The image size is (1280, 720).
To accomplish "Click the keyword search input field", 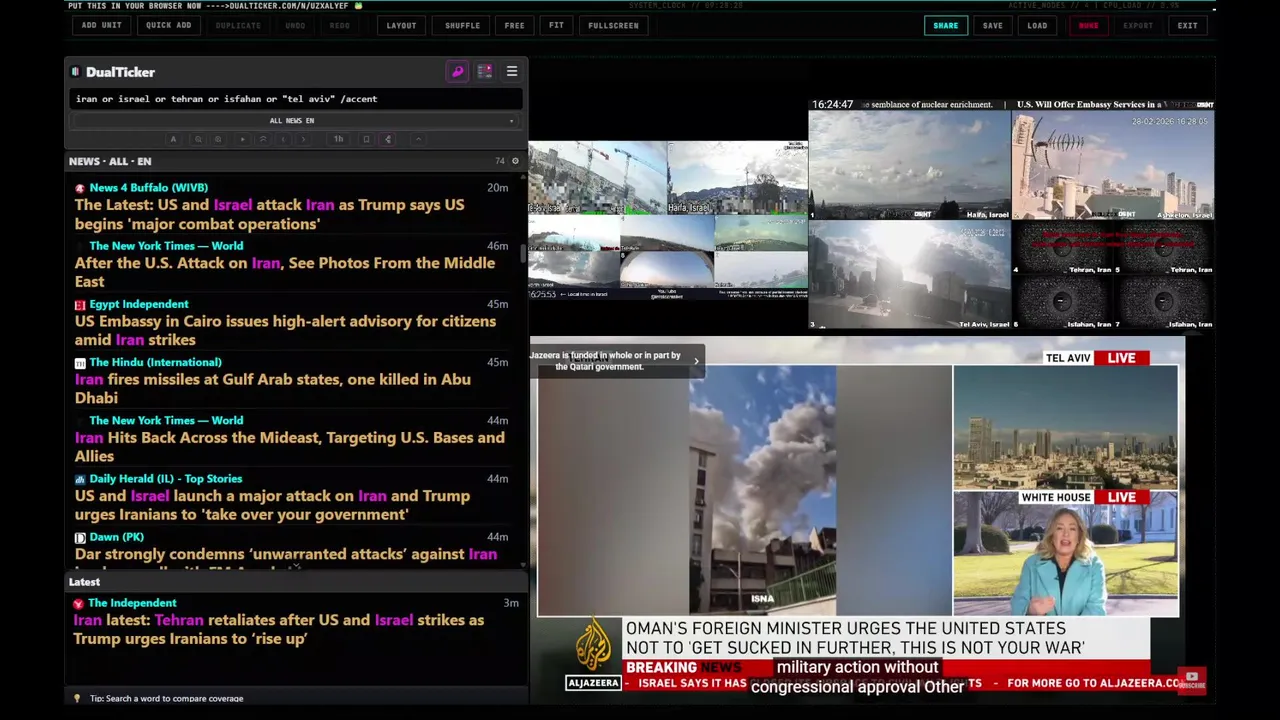I will tap(295, 99).
